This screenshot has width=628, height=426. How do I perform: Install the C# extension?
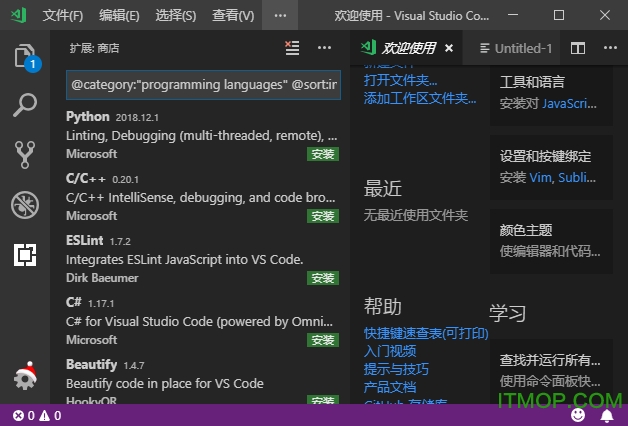pos(323,340)
